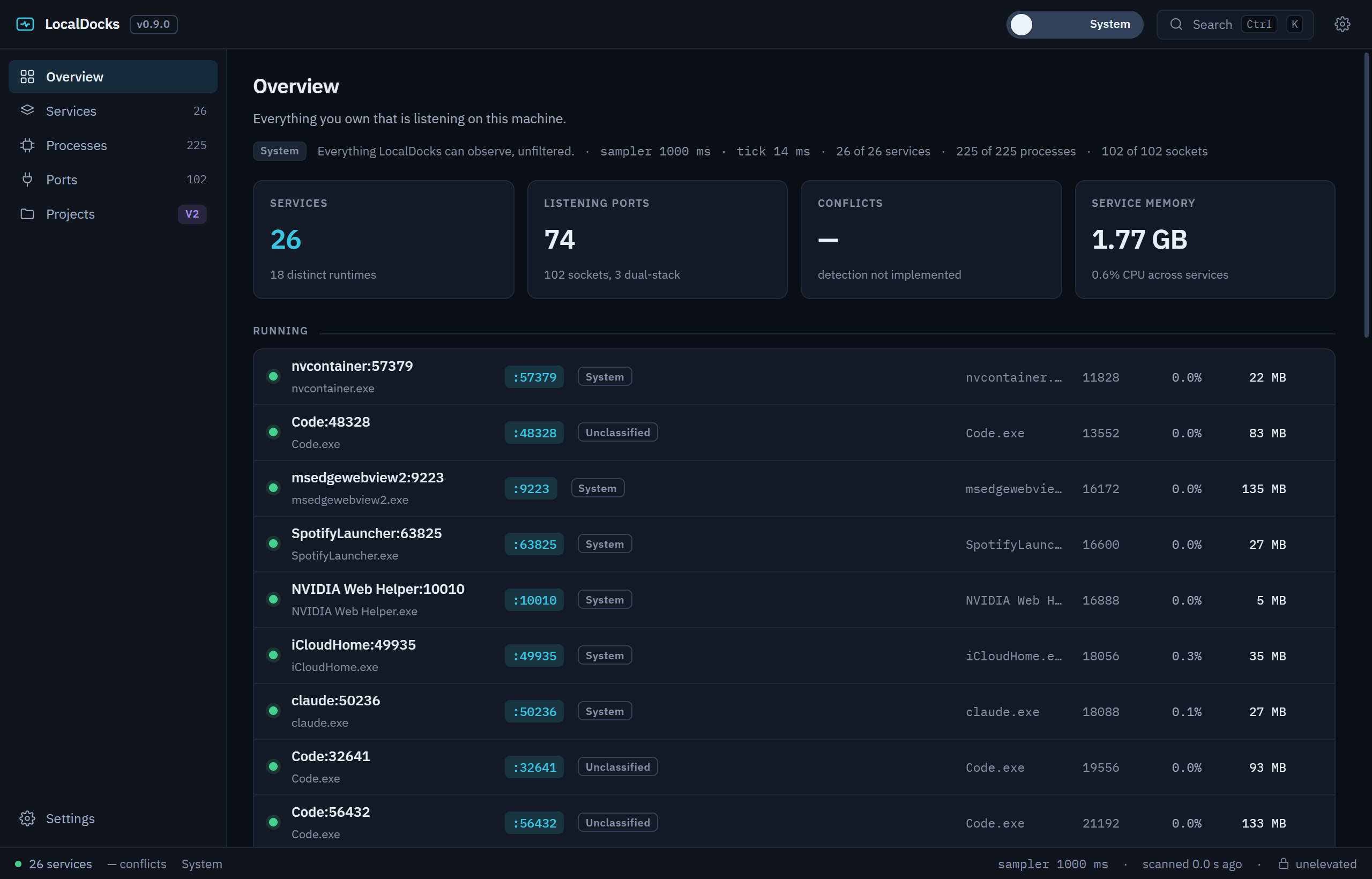Go to Services in the sidebar
Image resolution: width=1372 pixels, height=879 pixels.
point(113,111)
